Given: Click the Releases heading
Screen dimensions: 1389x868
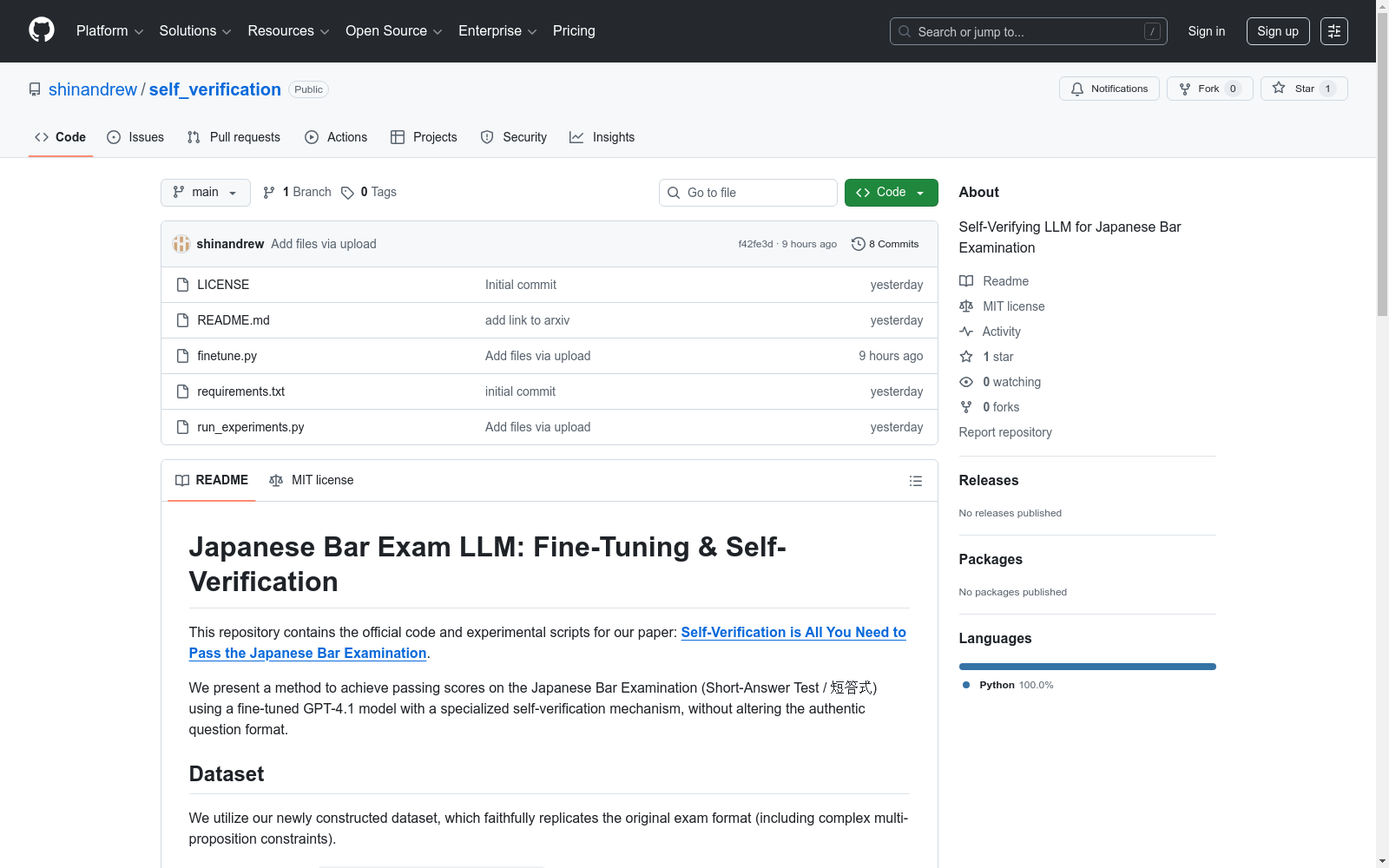Looking at the screenshot, I should click(x=989, y=481).
